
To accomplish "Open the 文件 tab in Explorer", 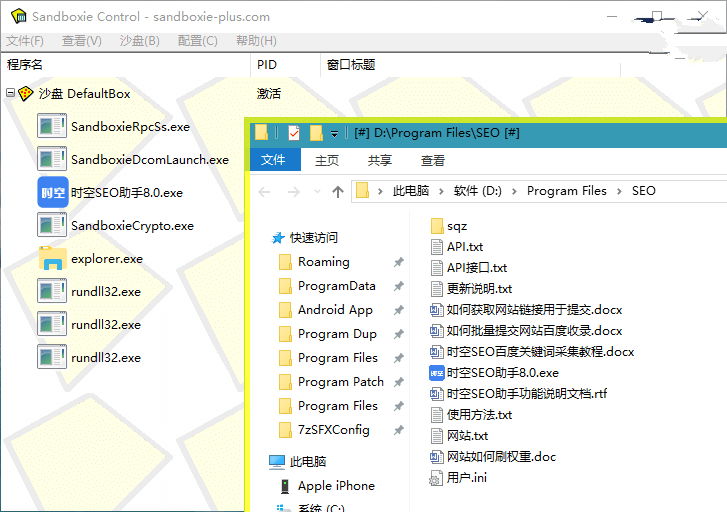I will (275, 160).
